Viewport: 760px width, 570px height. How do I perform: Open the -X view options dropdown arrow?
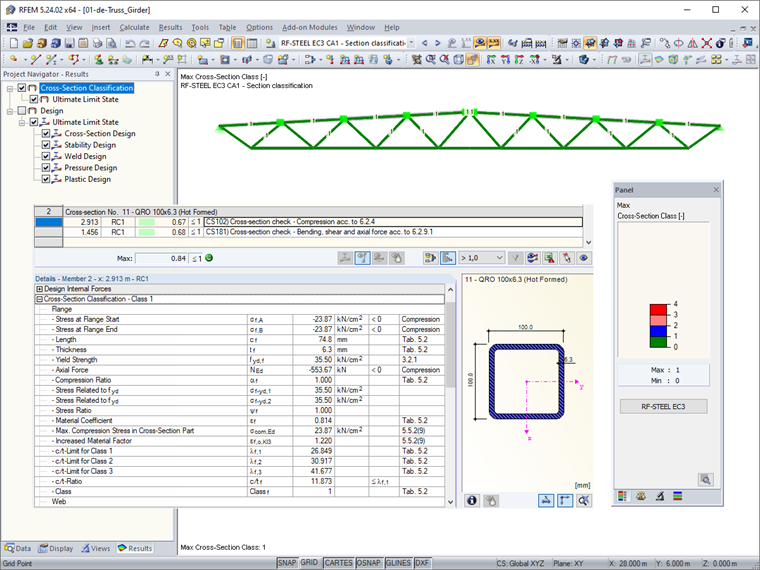click(x=545, y=60)
